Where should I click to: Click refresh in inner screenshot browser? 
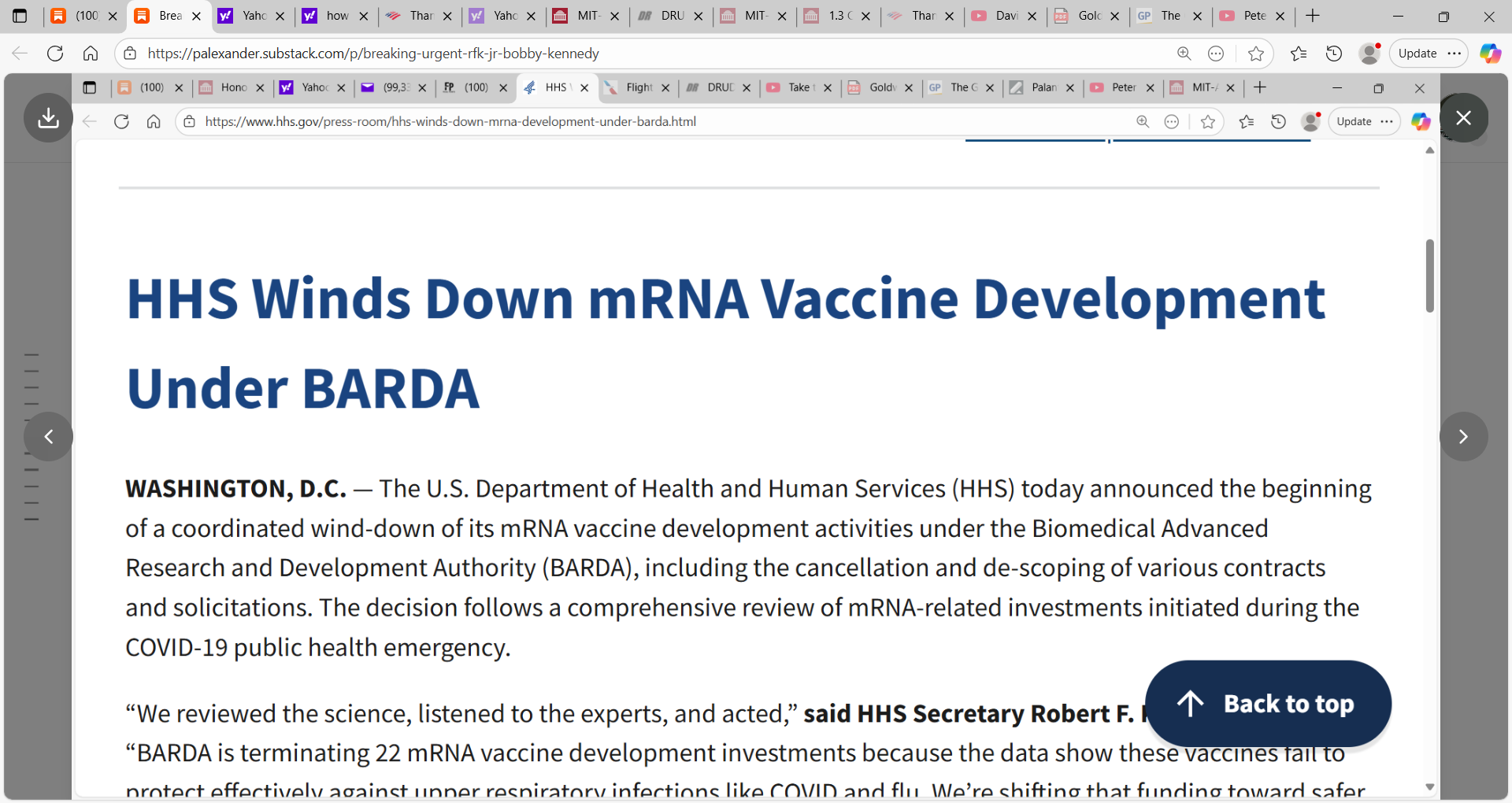click(x=121, y=121)
